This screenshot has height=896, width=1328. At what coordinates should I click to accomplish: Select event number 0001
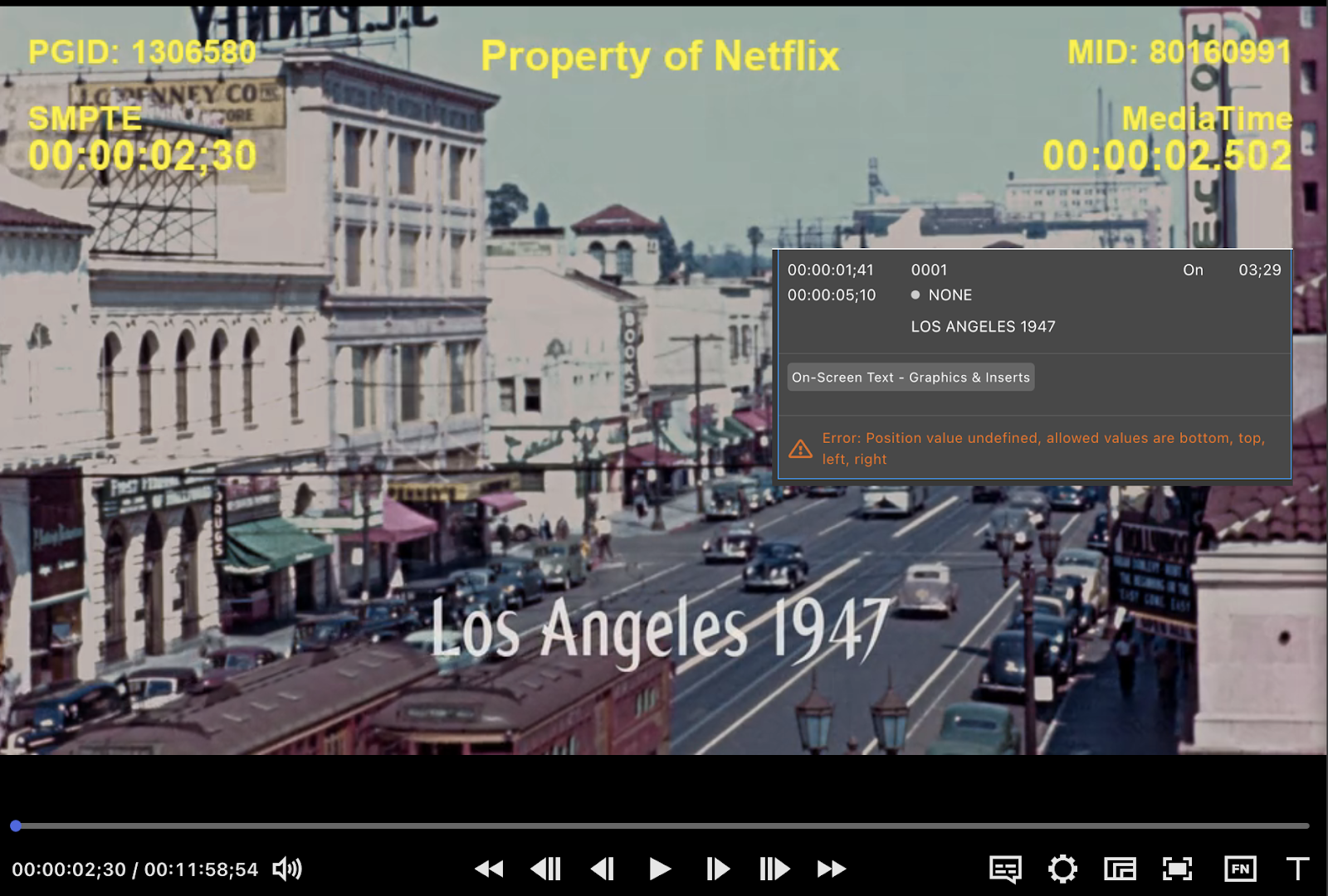[x=929, y=270]
